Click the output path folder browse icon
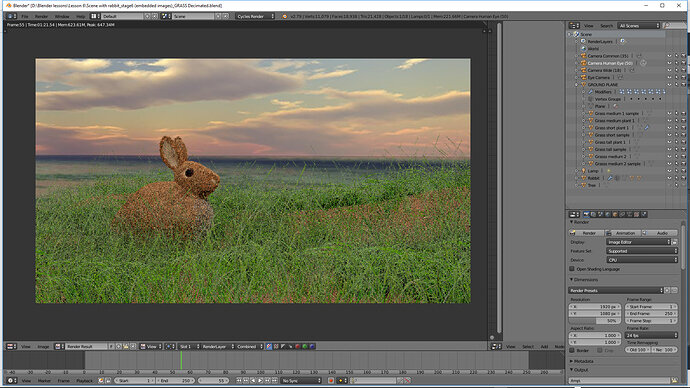690x388 pixels. coord(674,380)
